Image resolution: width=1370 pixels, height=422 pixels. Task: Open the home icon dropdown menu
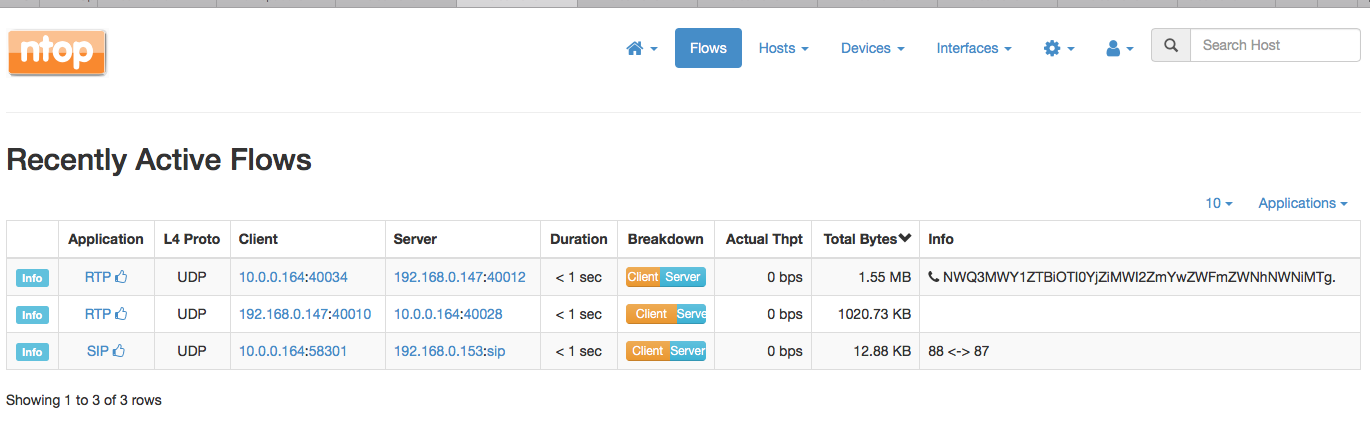tap(641, 48)
